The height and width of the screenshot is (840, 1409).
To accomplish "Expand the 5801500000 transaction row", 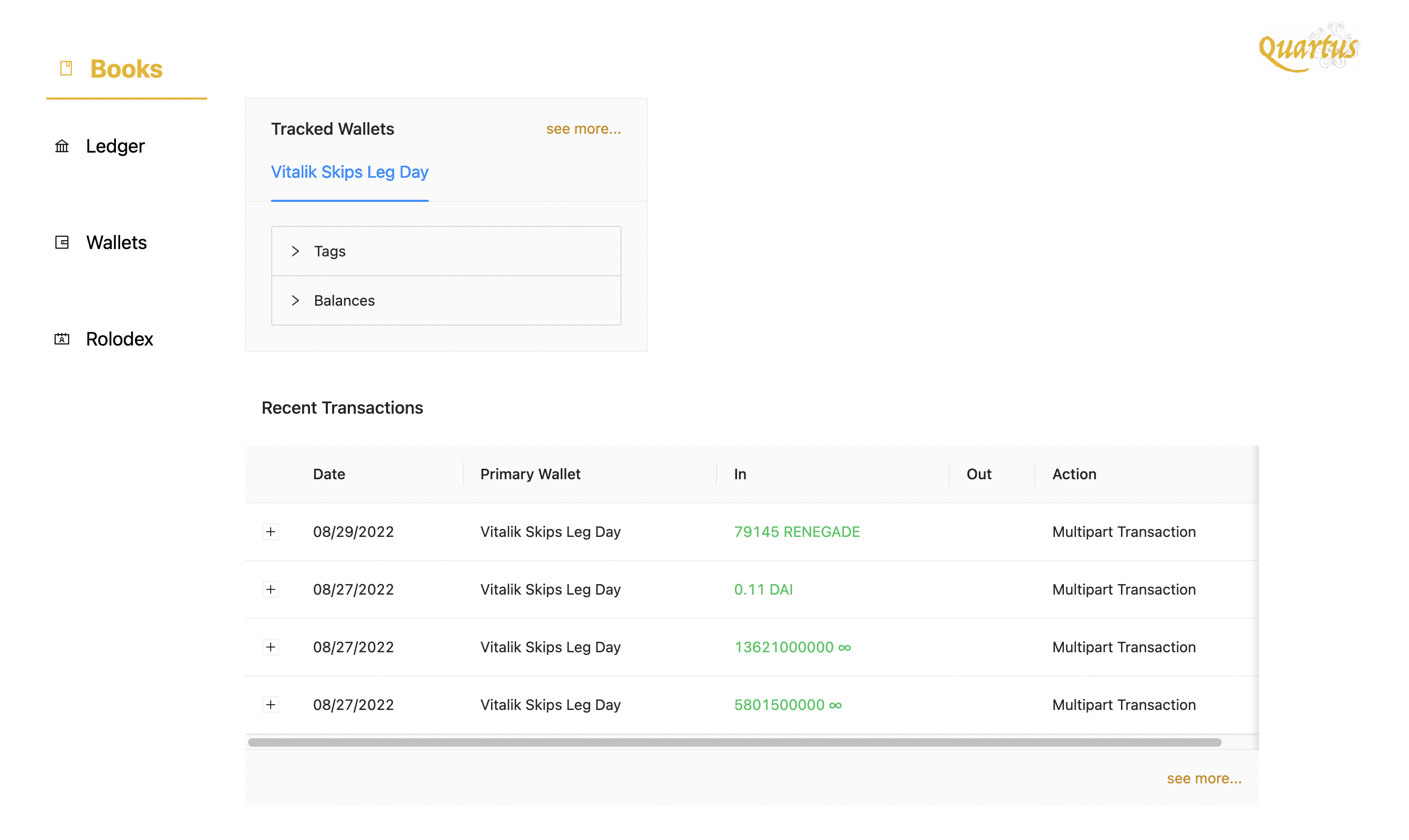I will click(x=271, y=705).
